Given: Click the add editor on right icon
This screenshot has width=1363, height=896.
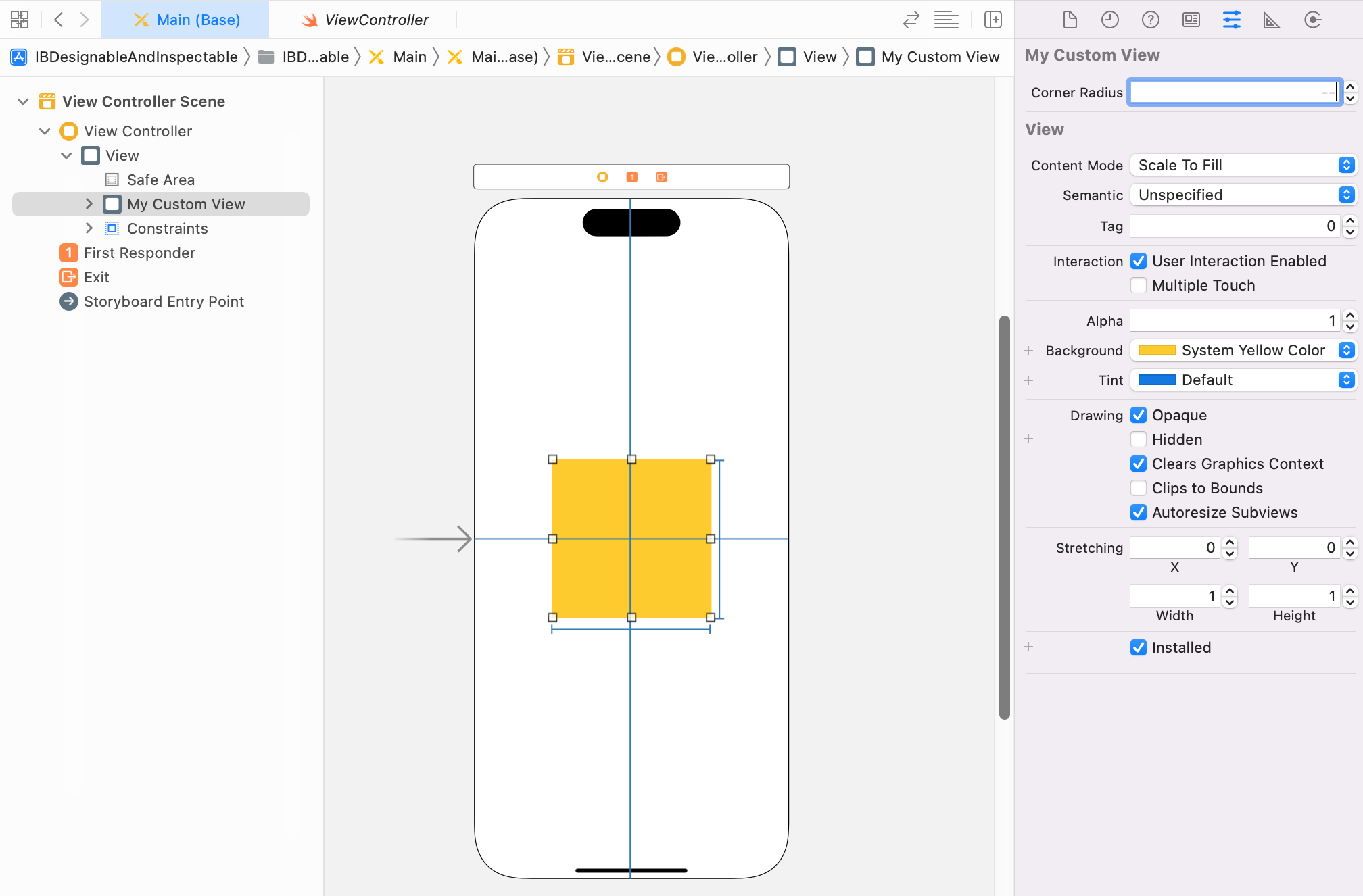Looking at the screenshot, I should (993, 20).
